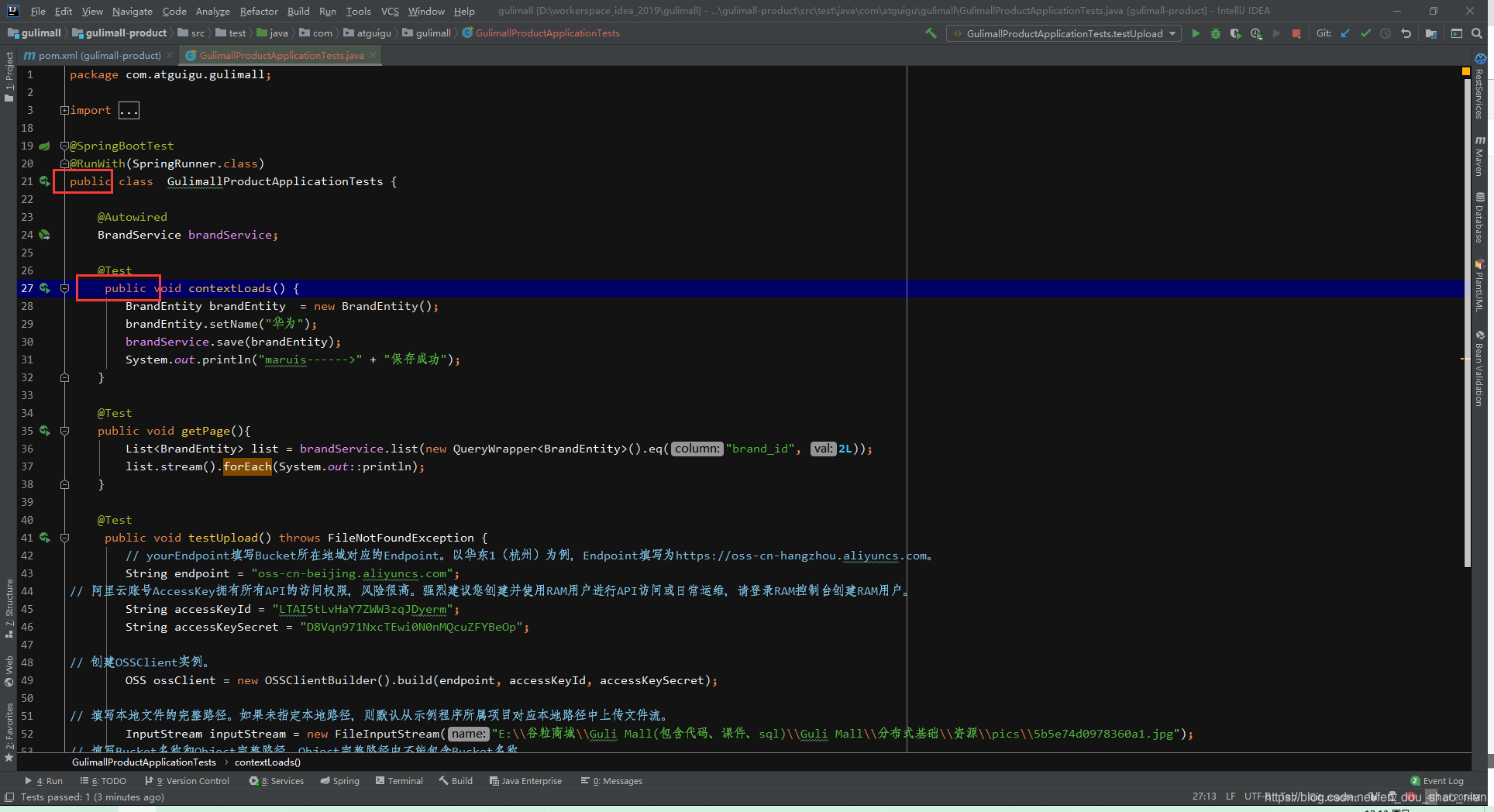Screen dimensions: 1494x812
Task: Open the Bean Validation side panel
Action: click(1479, 368)
